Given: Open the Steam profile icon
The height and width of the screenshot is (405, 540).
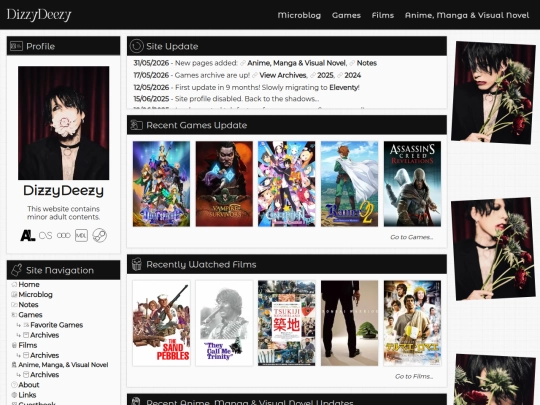Looking at the screenshot, I should pos(100,236).
